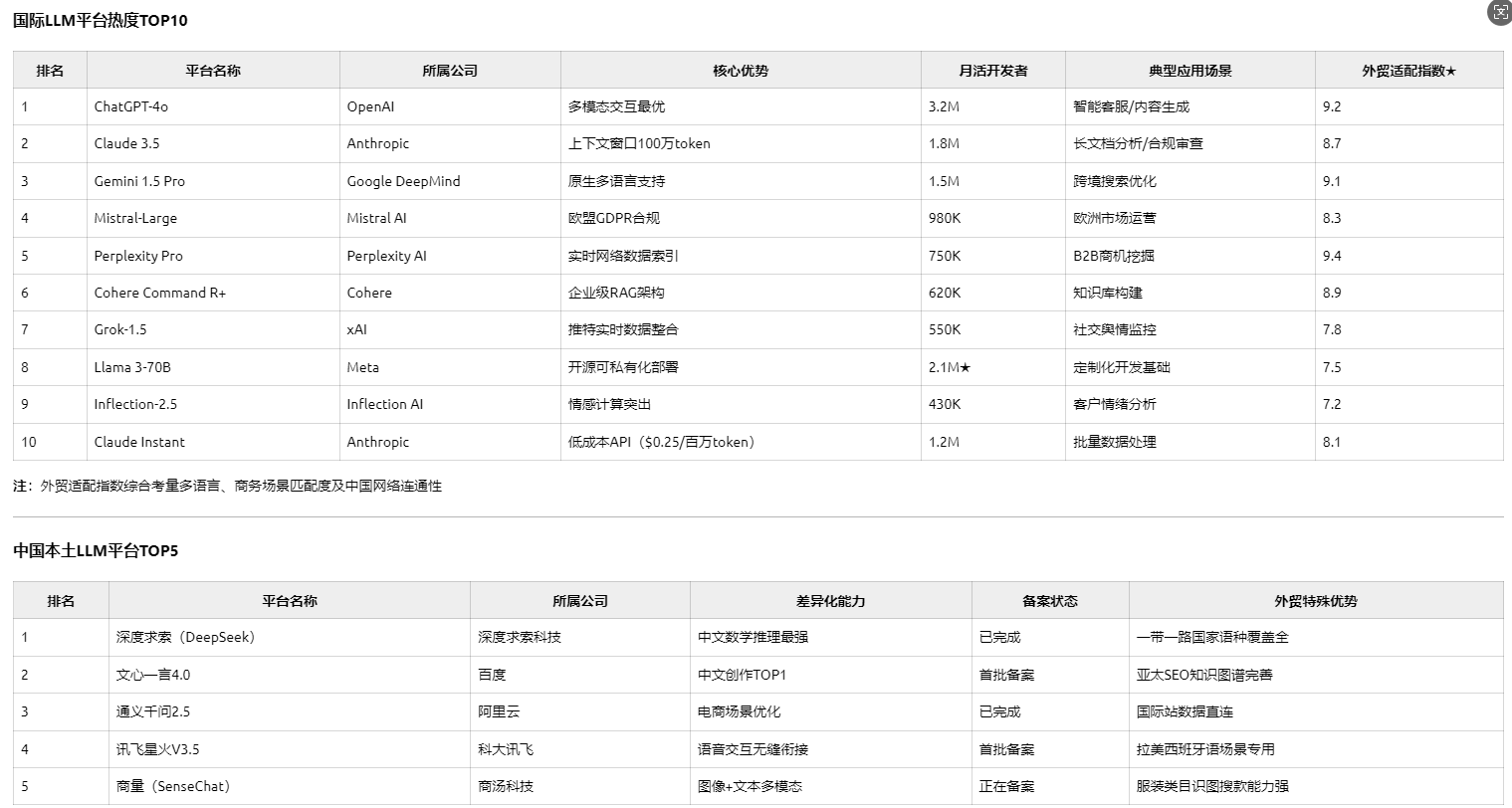The width and height of the screenshot is (1512, 808).
Task: Click the note text below the first table
Action: pyautogui.click(x=229, y=487)
